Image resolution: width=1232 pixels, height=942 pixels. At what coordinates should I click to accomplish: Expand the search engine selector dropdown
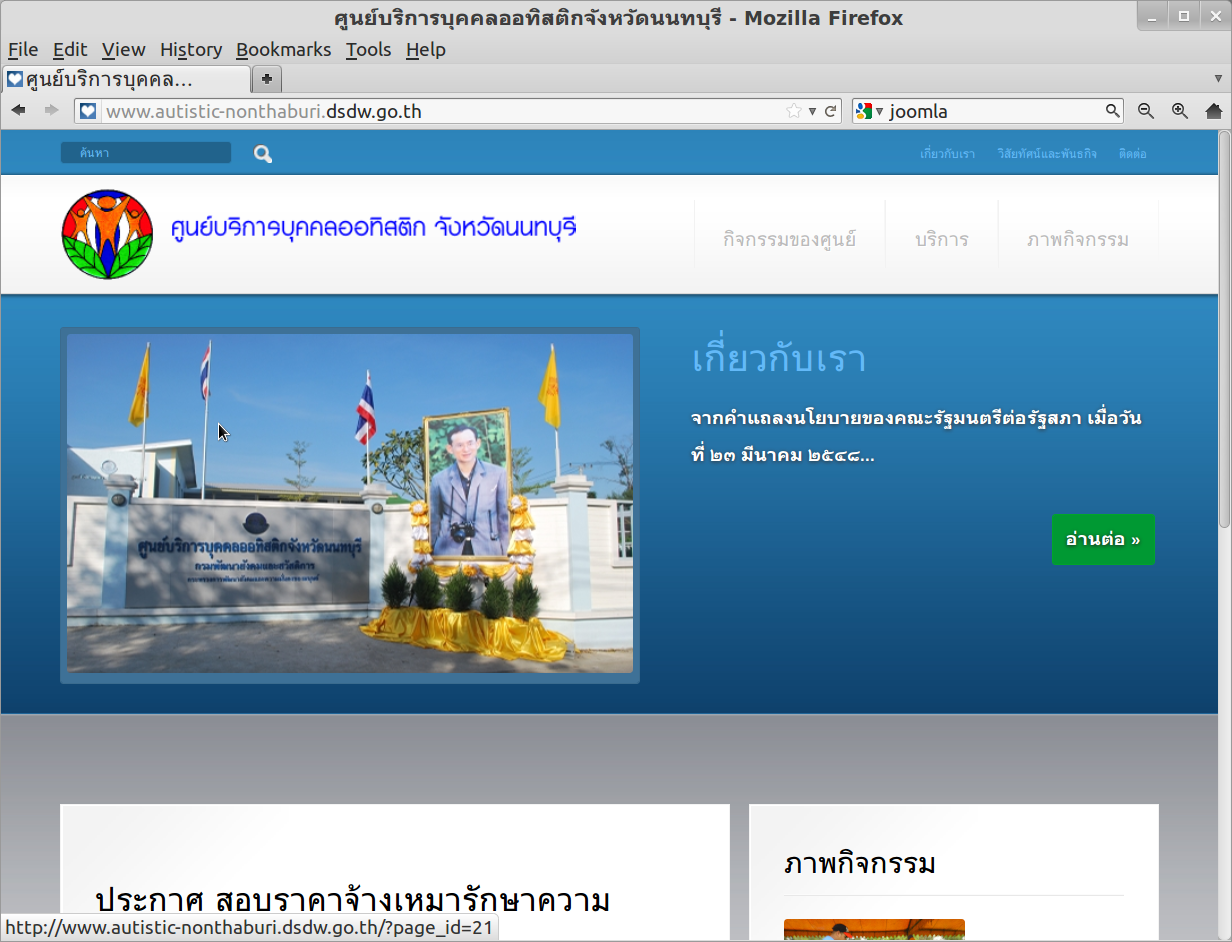tap(868, 111)
